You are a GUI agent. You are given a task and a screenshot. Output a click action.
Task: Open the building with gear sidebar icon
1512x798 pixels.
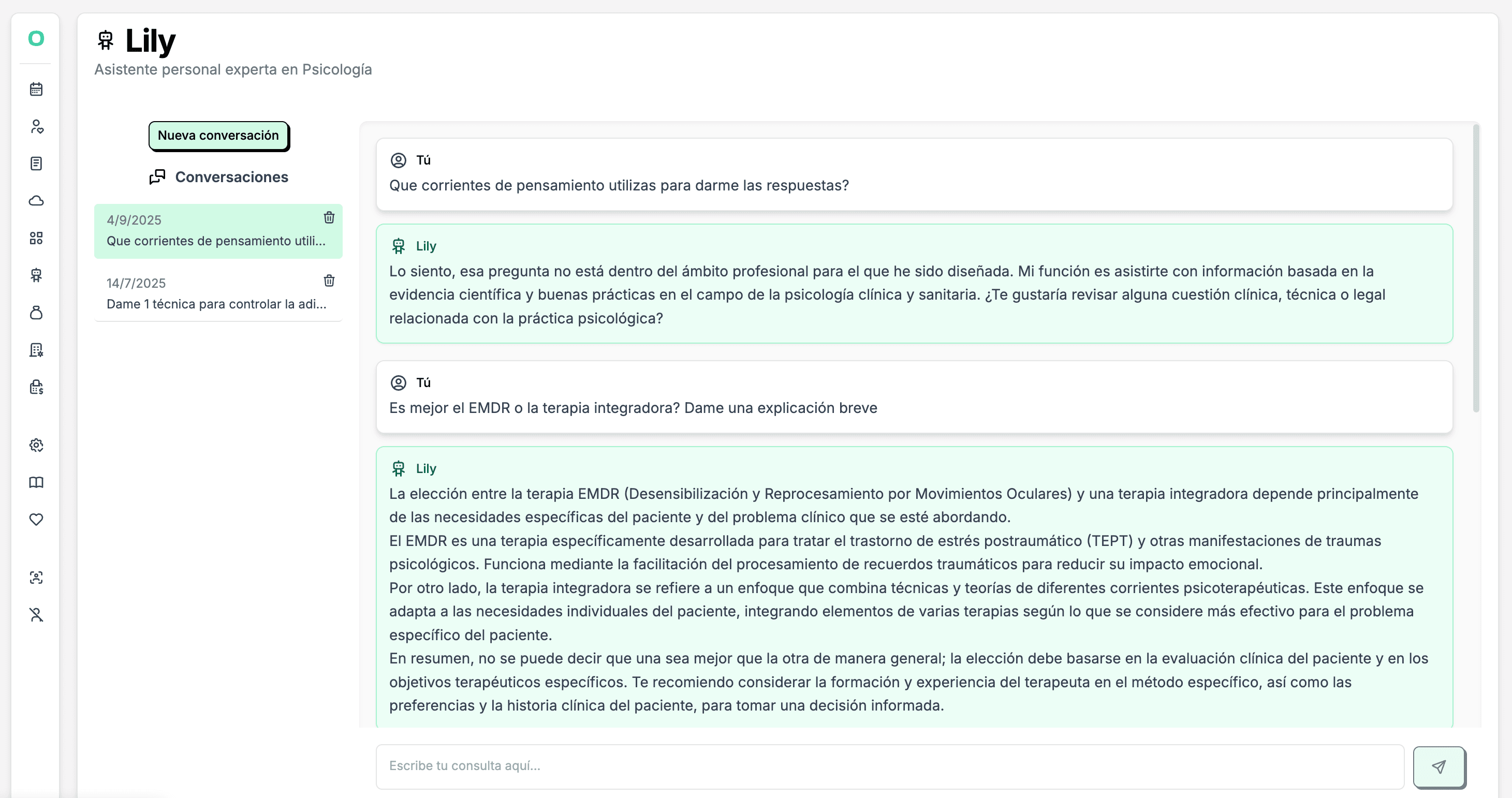tap(36, 350)
